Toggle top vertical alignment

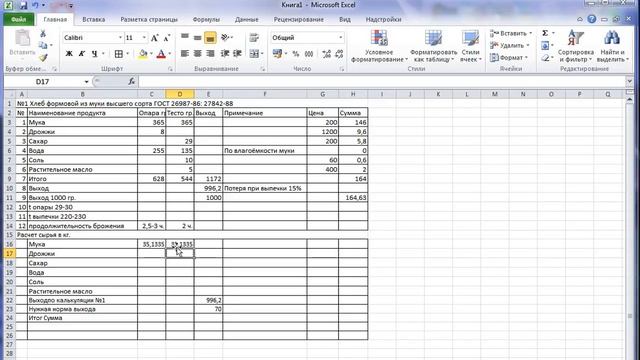click(185, 38)
